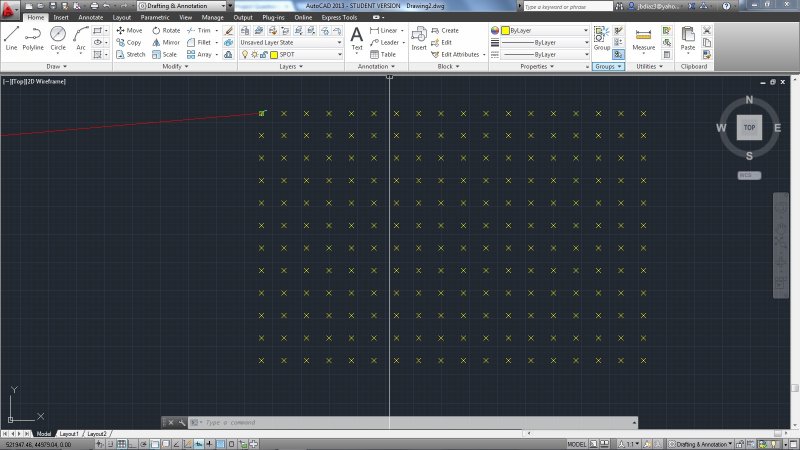Click TOP face of ViewCube
Screen dimensions: 800x450
click(x=749, y=128)
